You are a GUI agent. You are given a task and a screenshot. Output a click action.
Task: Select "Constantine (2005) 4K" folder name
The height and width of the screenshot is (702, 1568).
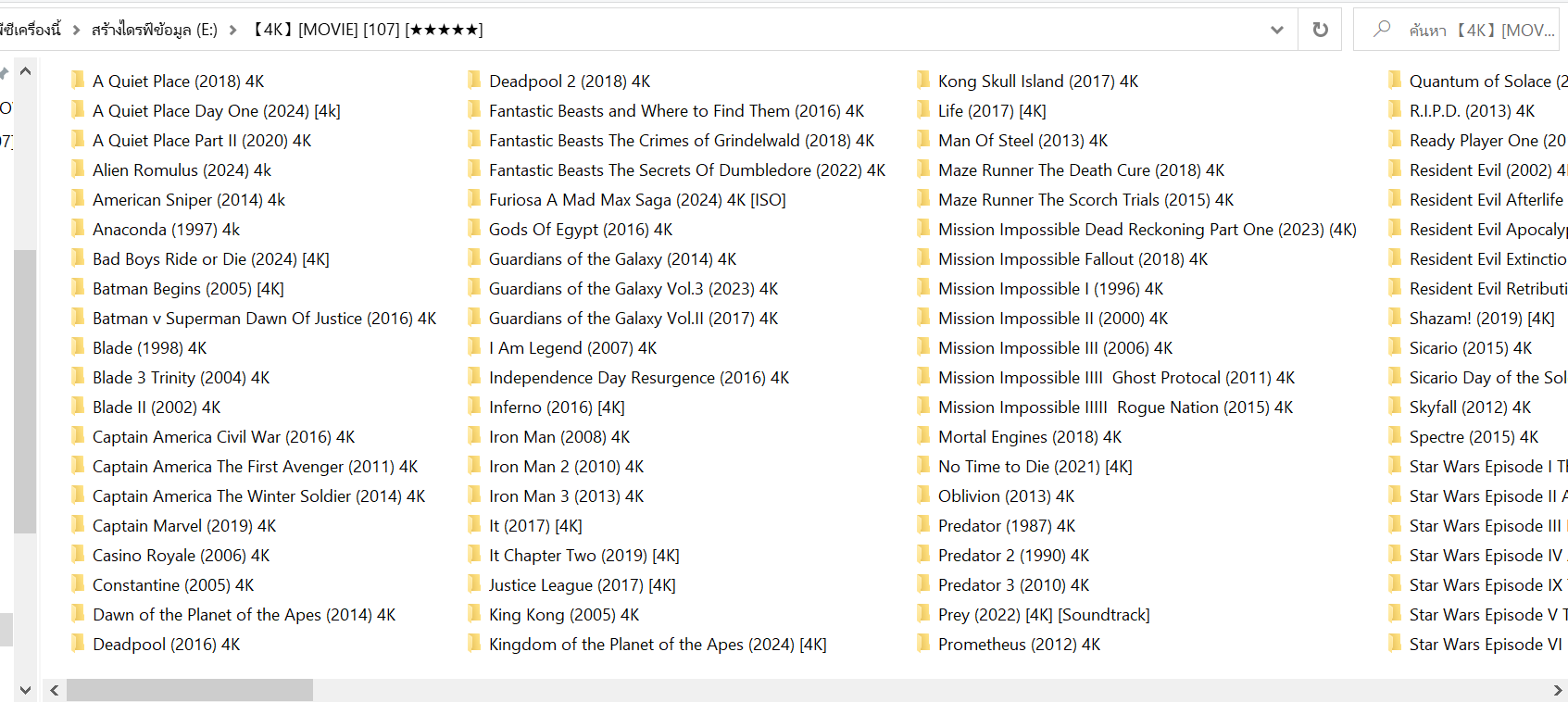click(x=173, y=585)
